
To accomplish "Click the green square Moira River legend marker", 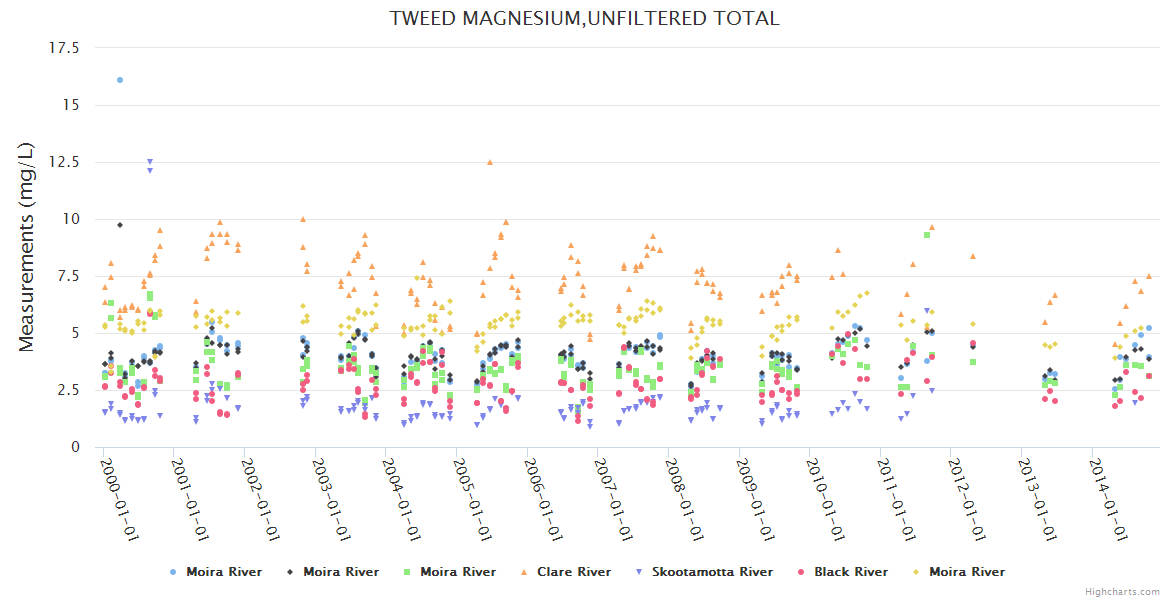I will point(407,572).
